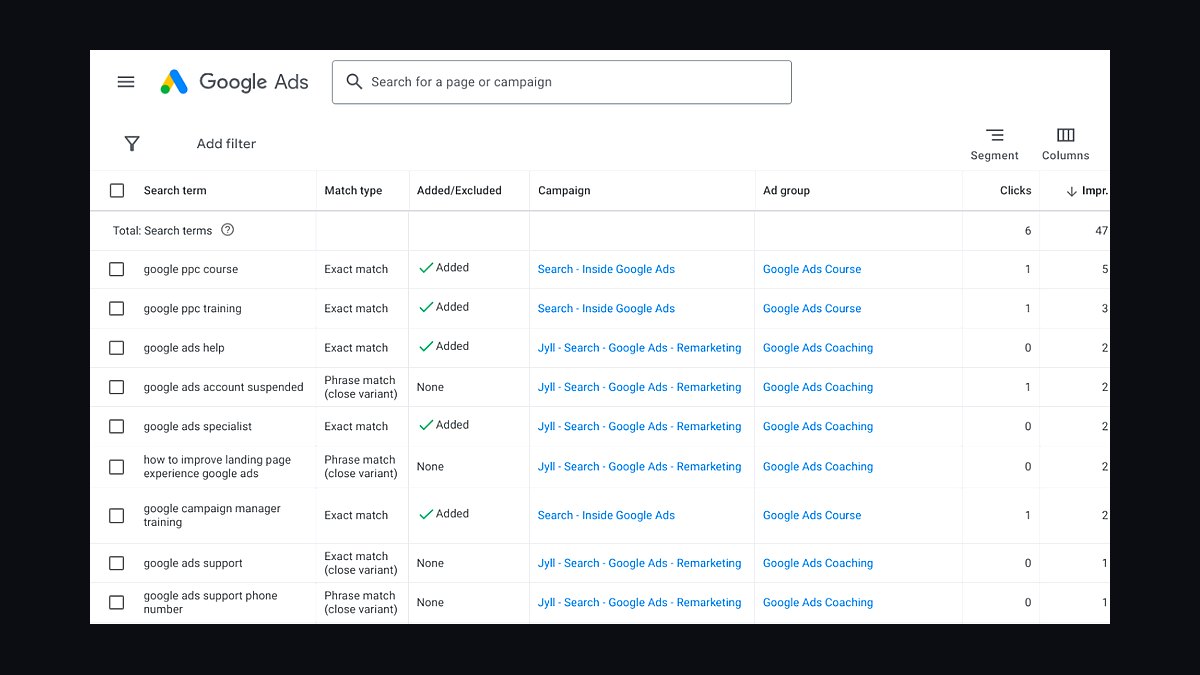This screenshot has height=675, width=1200.
Task: Tick the google ads specialist checkbox
Action: coord(117,426)
